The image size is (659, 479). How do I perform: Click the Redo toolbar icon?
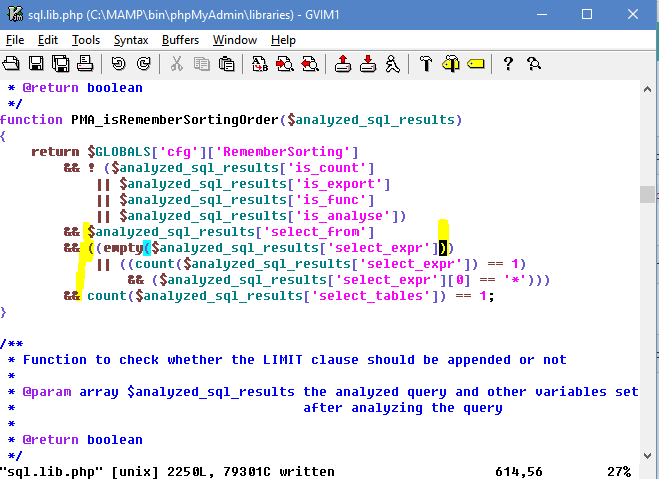(144, 64)
